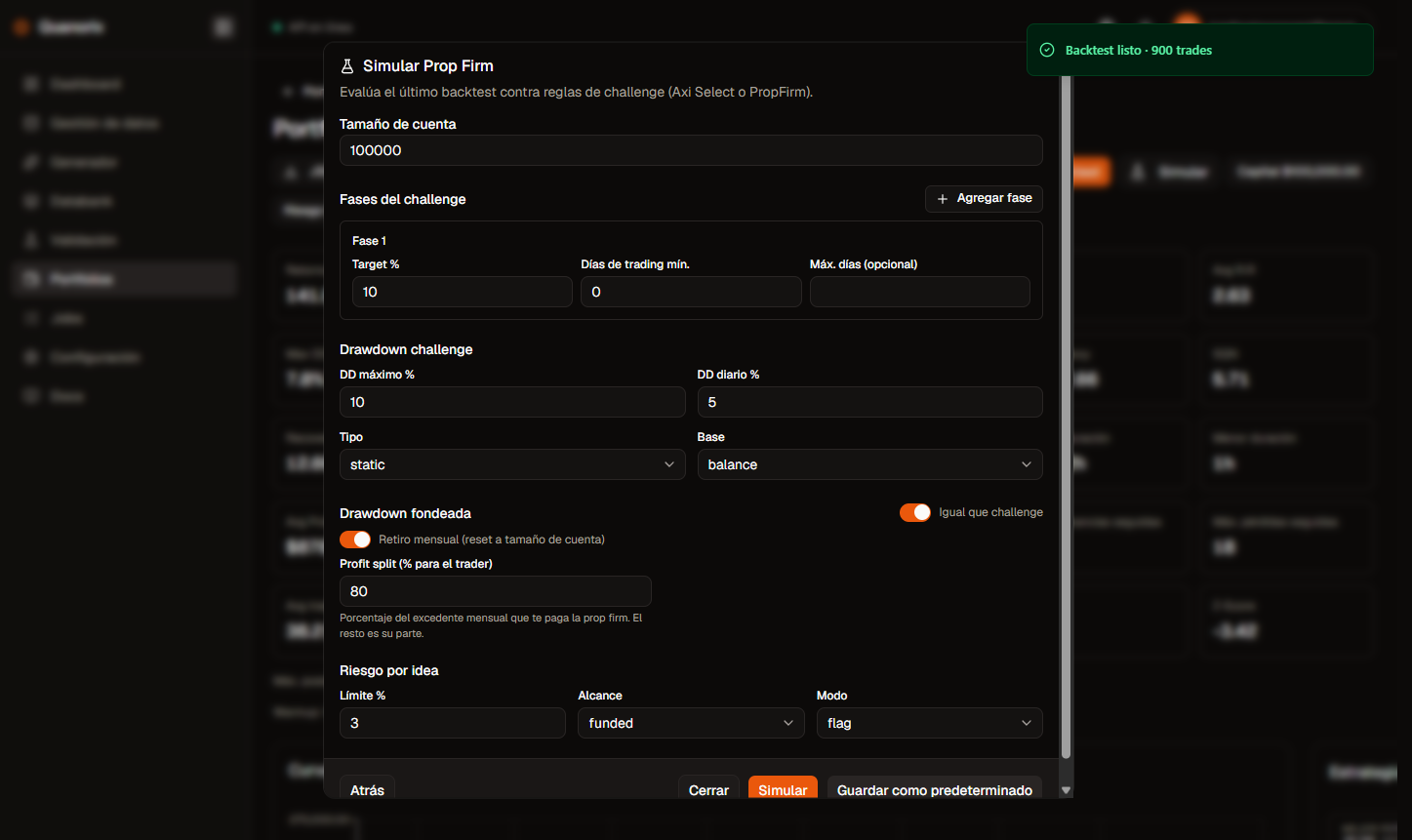This screenshot has height=840, width=1412.
Task: Click the dialog vertical scrollbar thumb
Action: (x=1066, y=418)
